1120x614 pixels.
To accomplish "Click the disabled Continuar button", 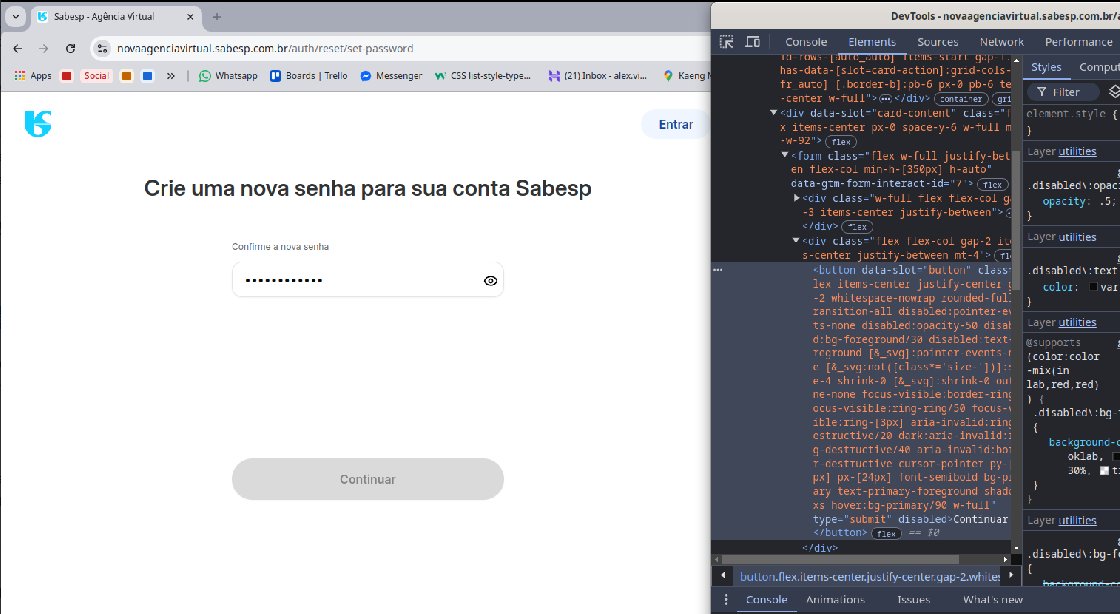I will (x=368, y=479).
